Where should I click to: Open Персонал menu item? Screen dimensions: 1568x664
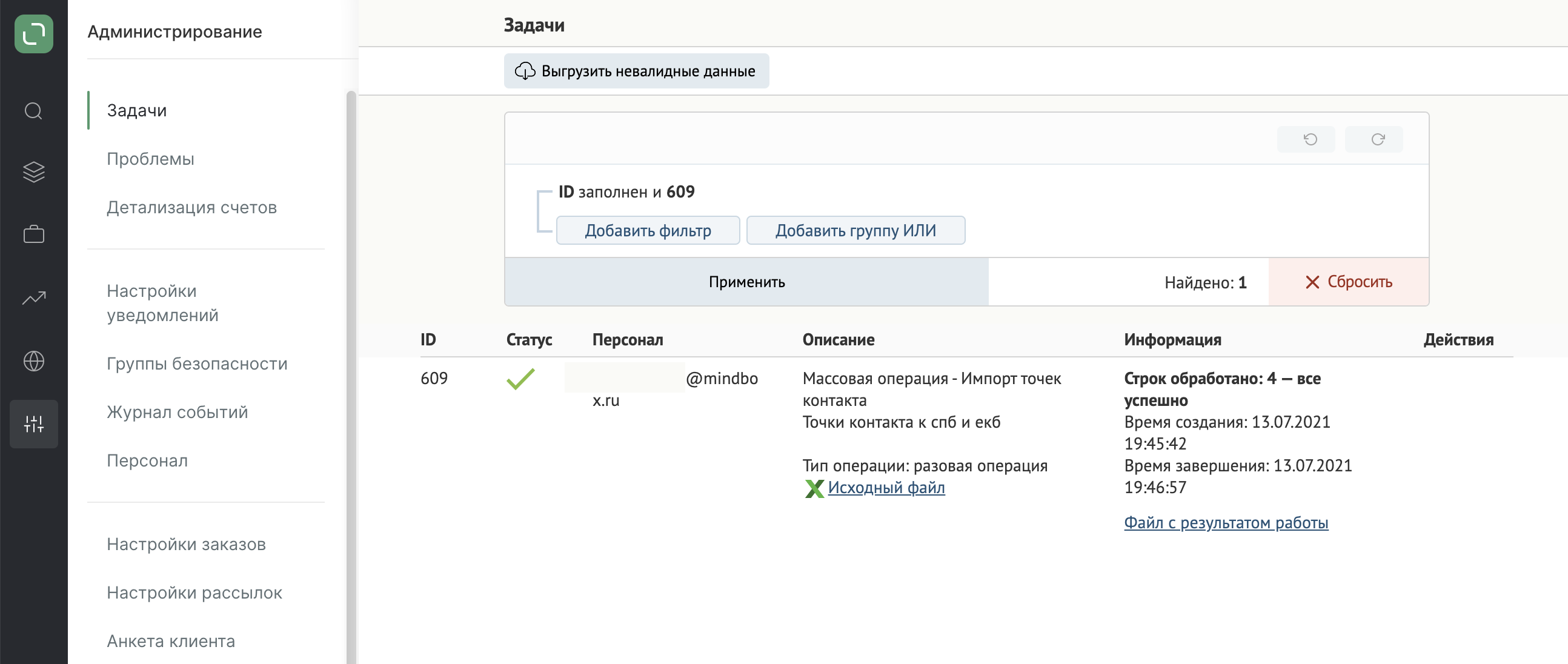point(147,460)
